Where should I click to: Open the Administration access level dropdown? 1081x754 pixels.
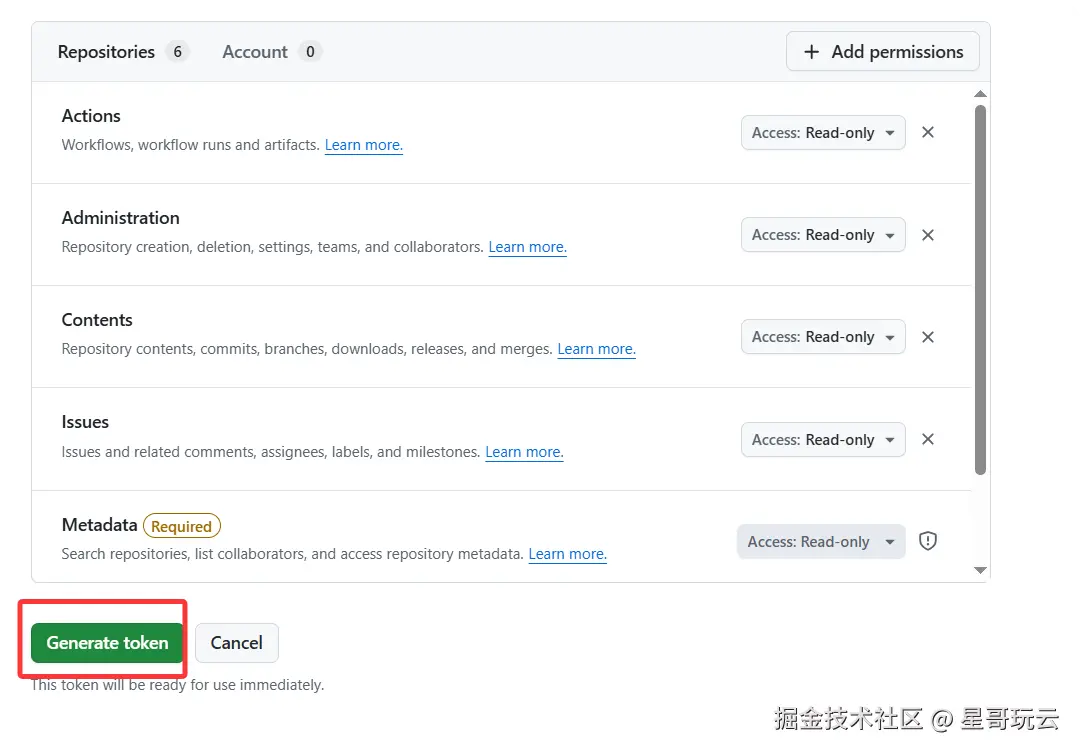(823, 235)
